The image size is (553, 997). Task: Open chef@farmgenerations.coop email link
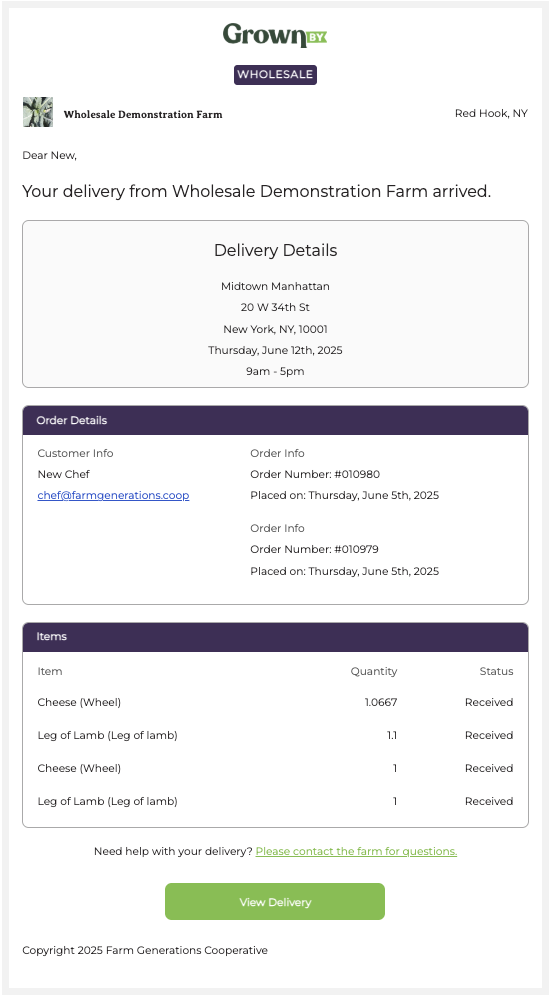[x=113, y=495]
